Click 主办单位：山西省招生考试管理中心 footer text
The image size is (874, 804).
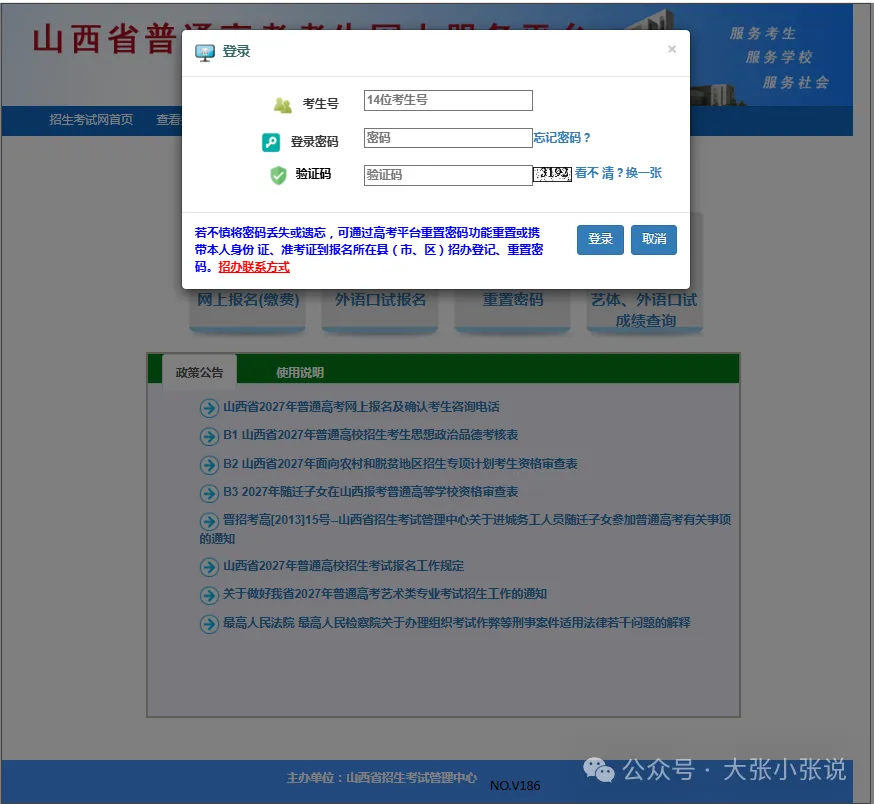(382, 777)
